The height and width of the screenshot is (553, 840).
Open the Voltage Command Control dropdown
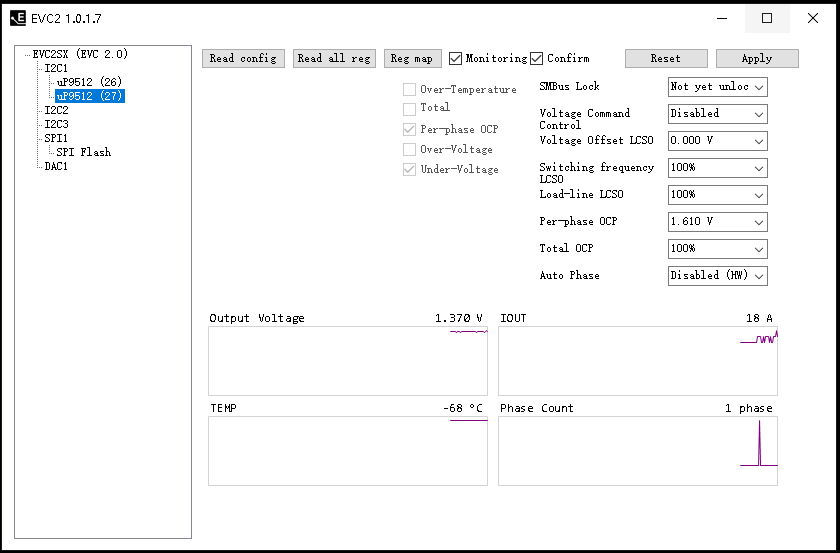click(717, 114)
